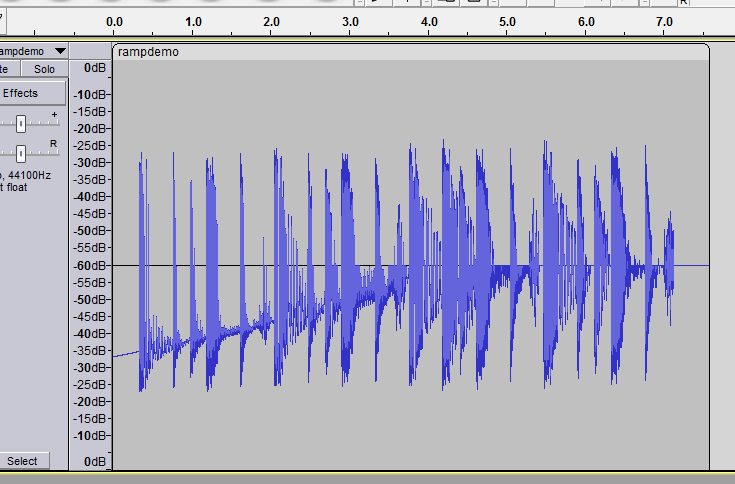
Task: Click the 0.0 mark on the timeline ruler
Action: point(114,21)
